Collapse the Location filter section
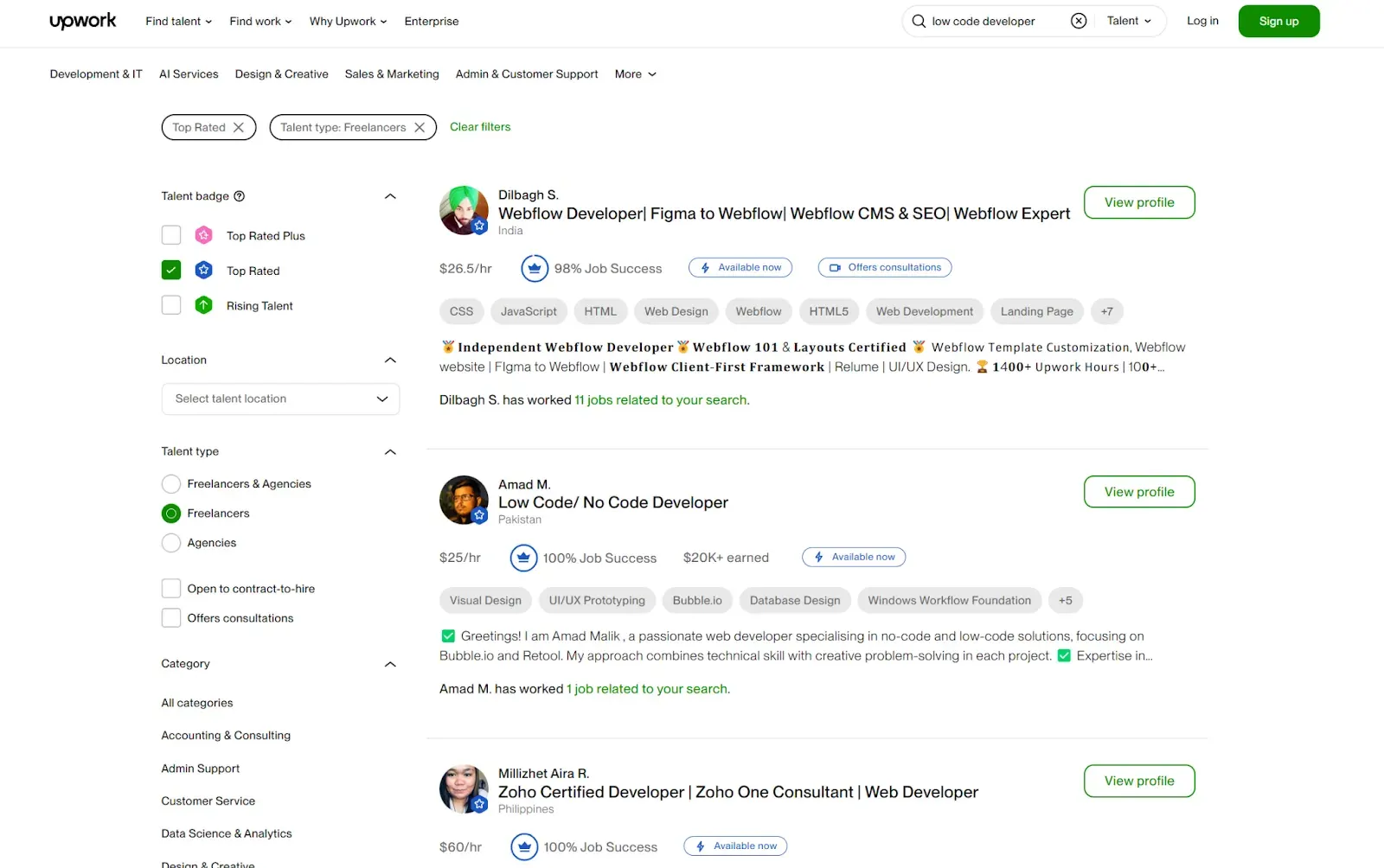 click(390, 361)
